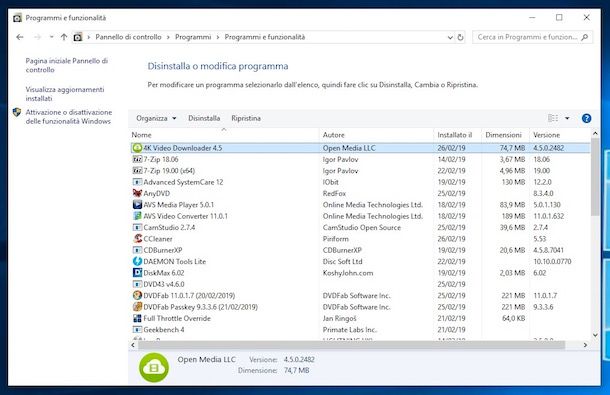610x395 pixels.
Task: Click the vertical scrollbar down arrow
Action: (x=595, y=335)
